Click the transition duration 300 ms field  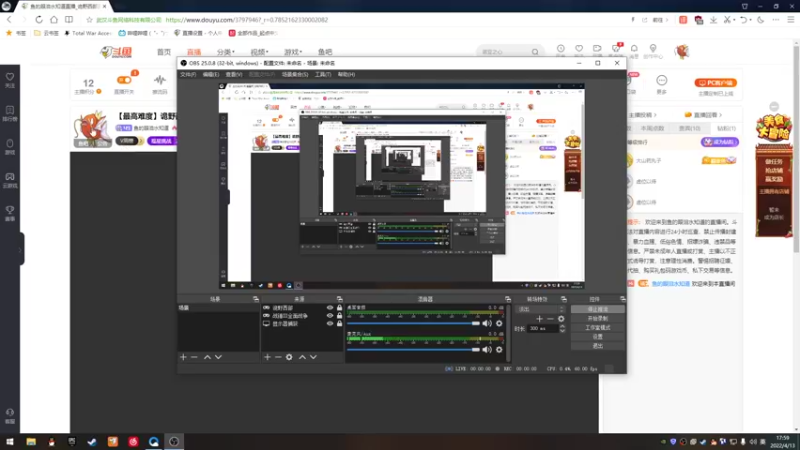(543, 329)
